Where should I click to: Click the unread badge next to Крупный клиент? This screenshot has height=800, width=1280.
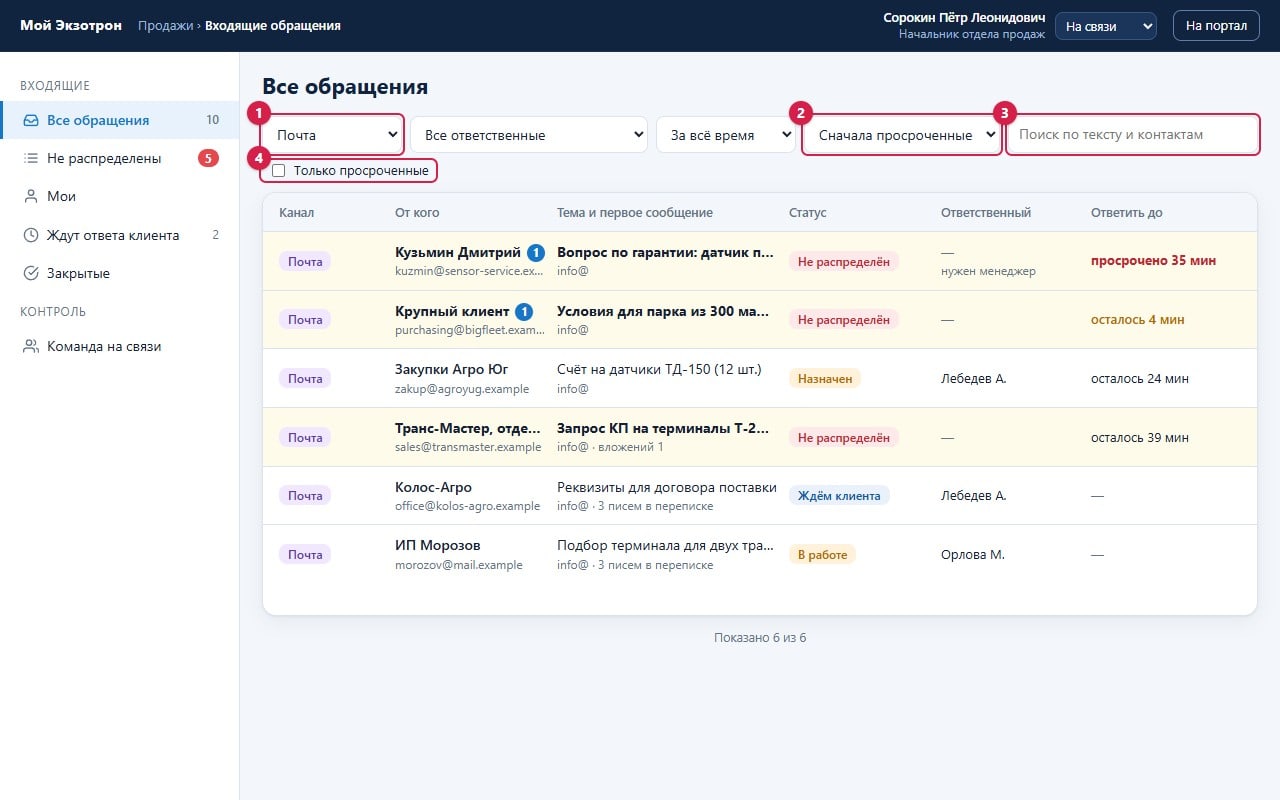tap(524, 312)
